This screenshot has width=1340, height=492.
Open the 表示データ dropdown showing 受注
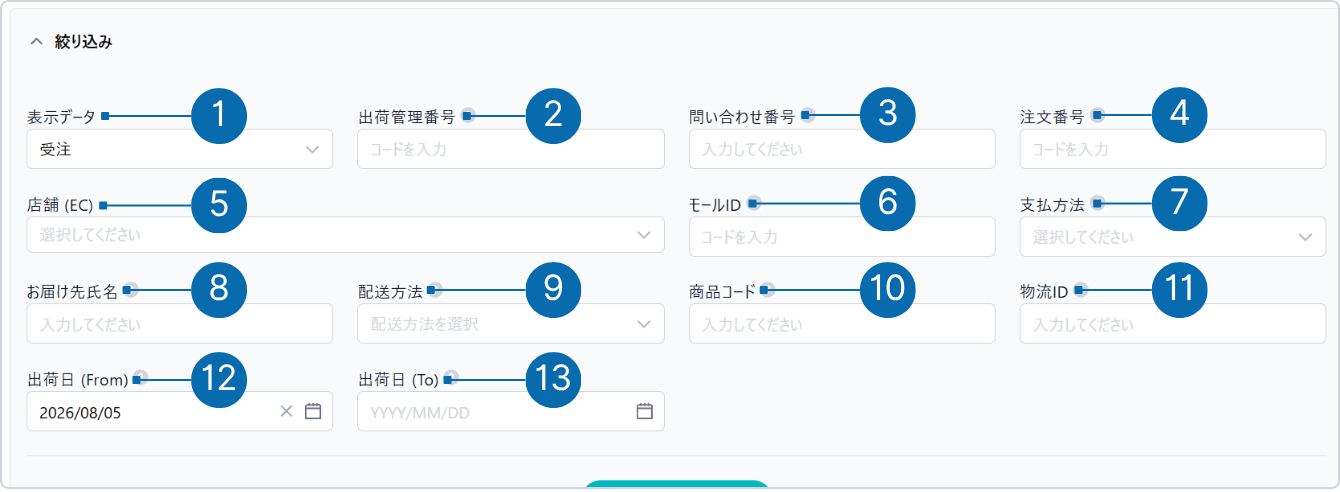coord(180,149)
